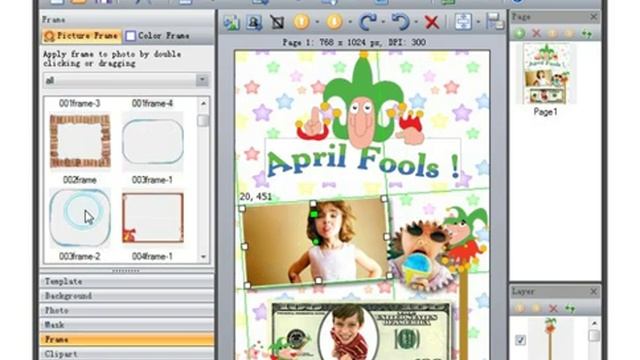
Task: Select the 004frame-1 red border thumbnail
Action: (x=153, y=218)
